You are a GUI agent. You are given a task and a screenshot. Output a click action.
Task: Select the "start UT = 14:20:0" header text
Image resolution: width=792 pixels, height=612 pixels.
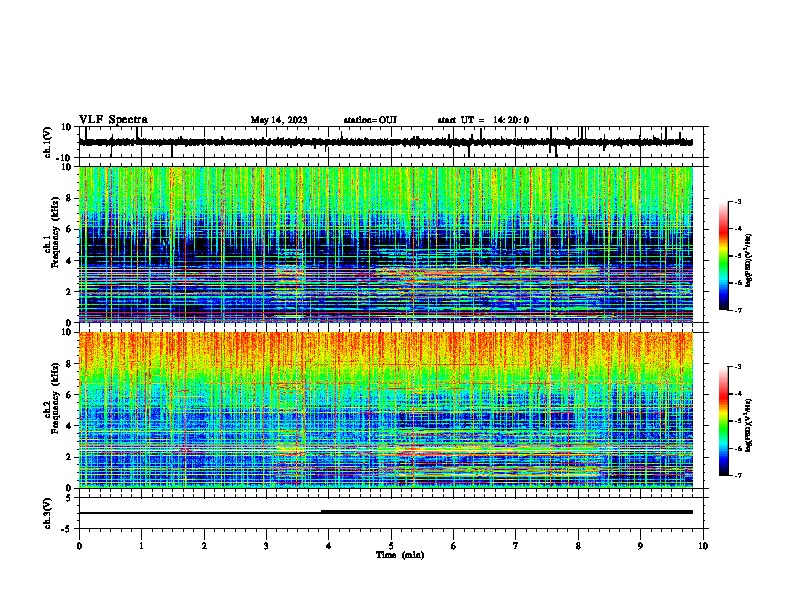pyautogui.click(x=483, y=120)
